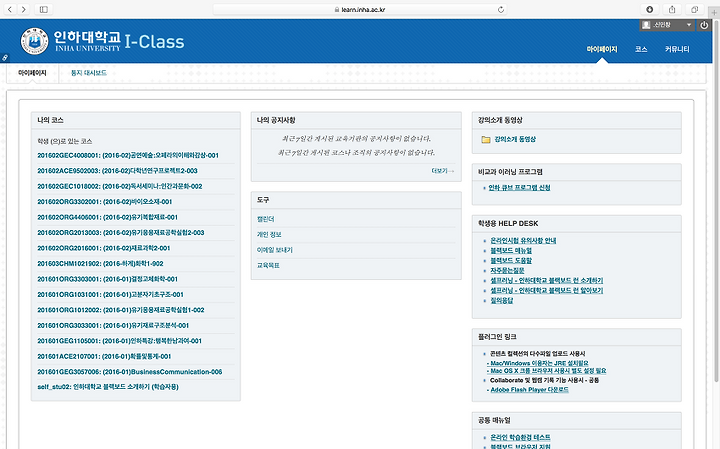The image size is (720, 449).
Task: Open 셀프러닝 블랙보드 런 알아보기 link
Action: 546,291
